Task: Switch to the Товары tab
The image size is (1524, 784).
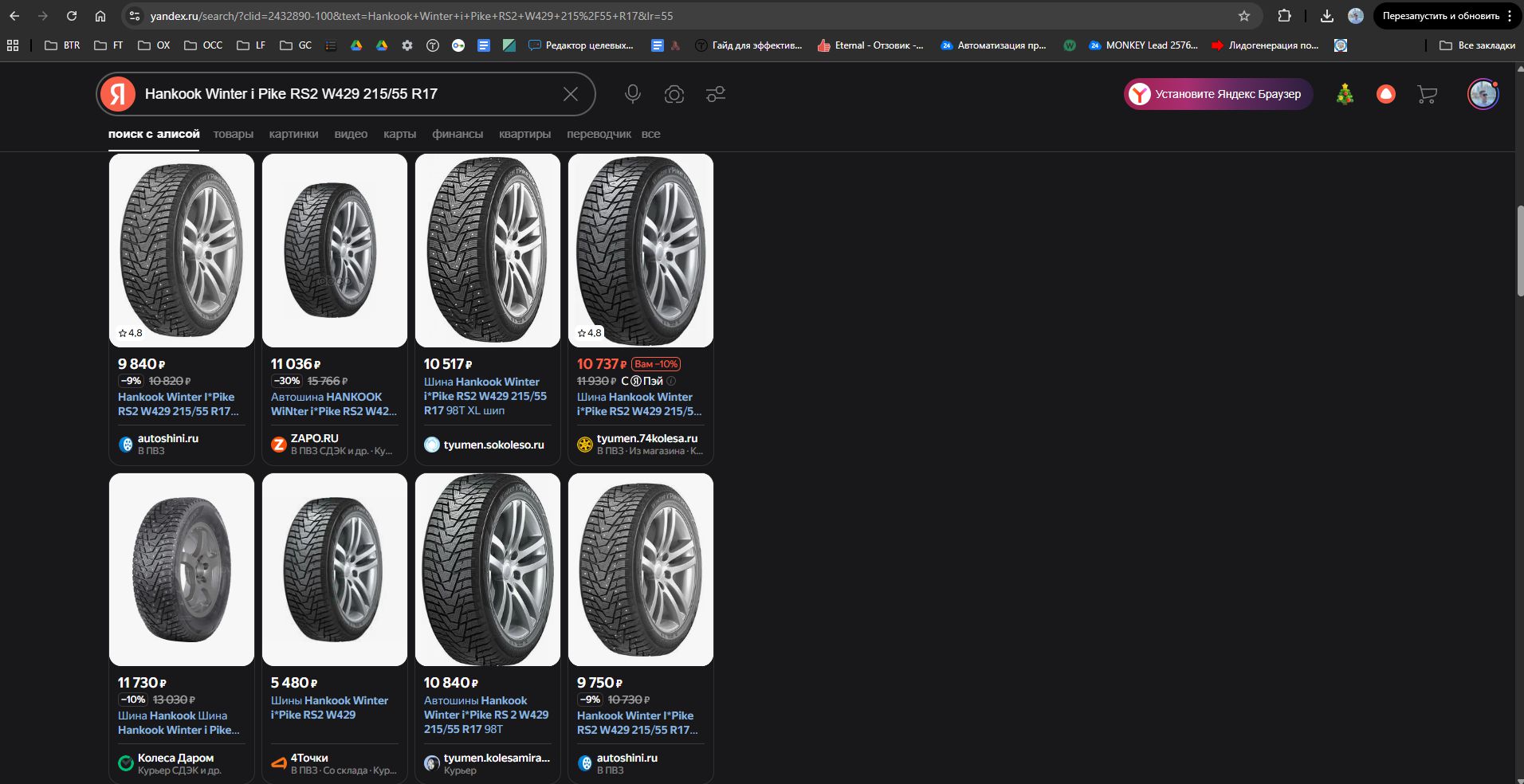Action: [x=233, y=134]
